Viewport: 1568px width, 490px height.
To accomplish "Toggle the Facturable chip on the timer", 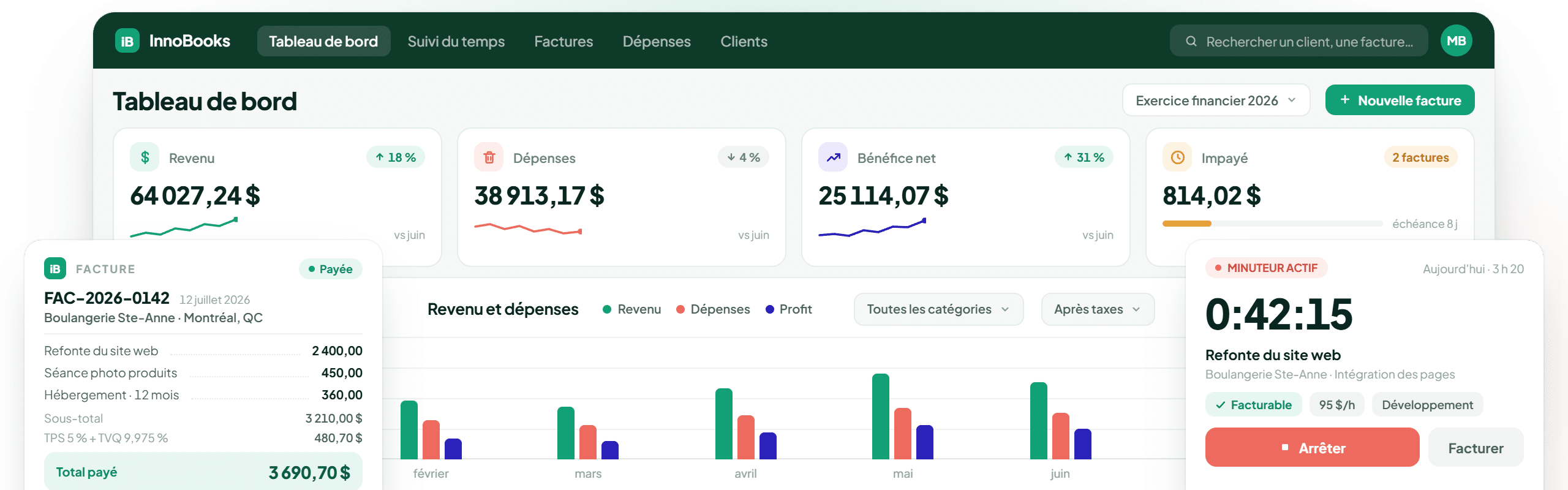I will point(1253,404).
